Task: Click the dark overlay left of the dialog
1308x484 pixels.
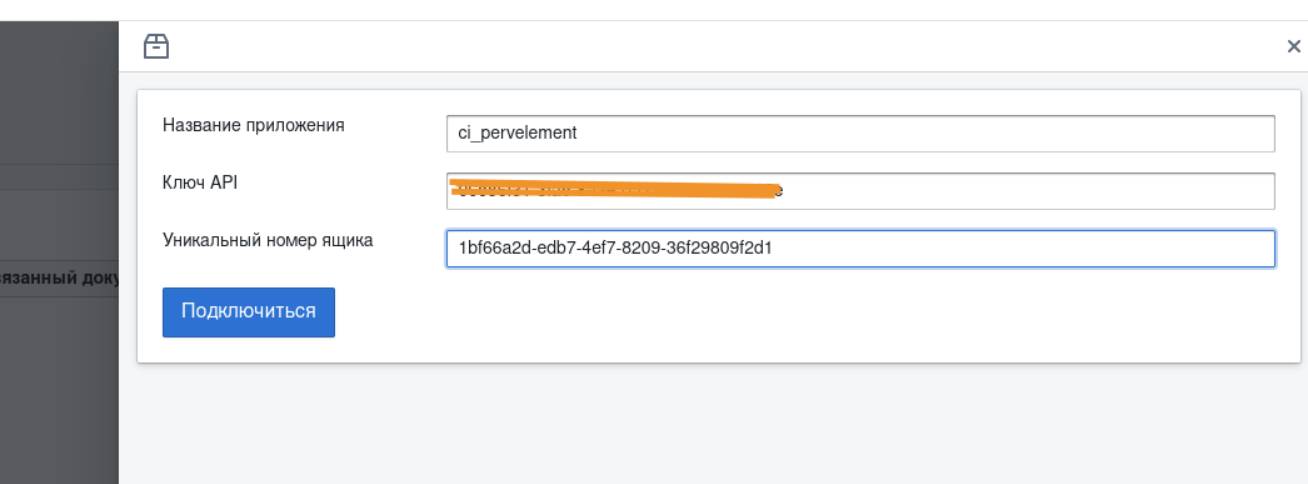Action: pos(60,400)
